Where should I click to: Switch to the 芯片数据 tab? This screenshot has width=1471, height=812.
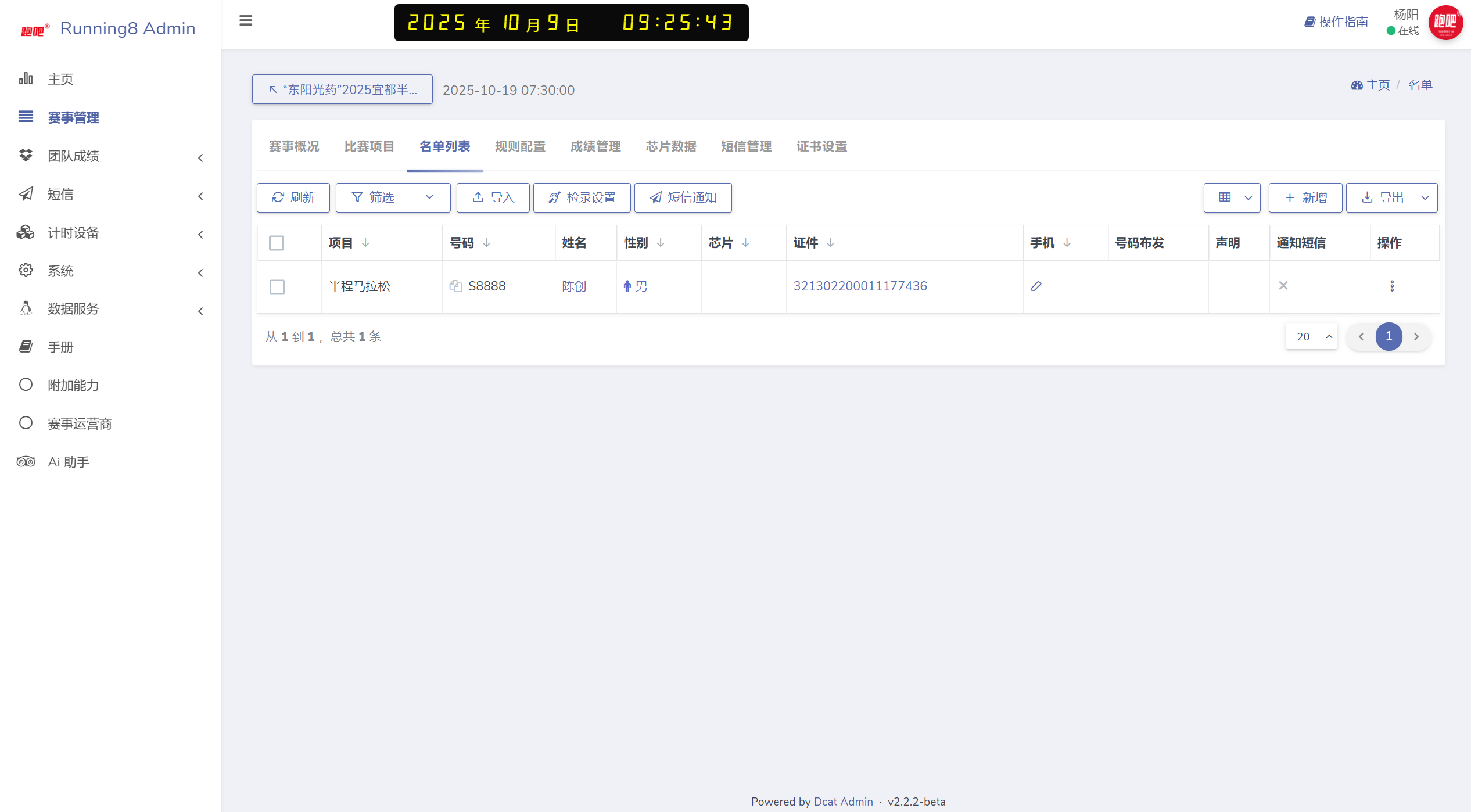coord(671,146)
